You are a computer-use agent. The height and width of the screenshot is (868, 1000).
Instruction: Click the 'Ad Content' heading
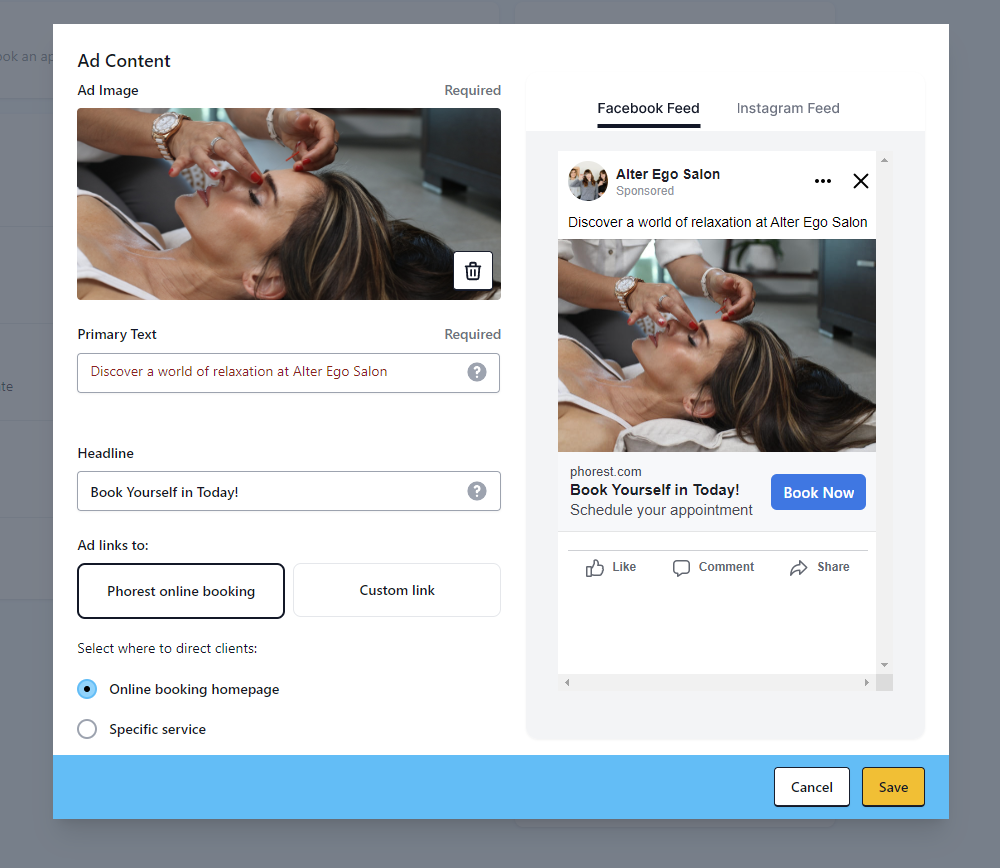point(124,61)
